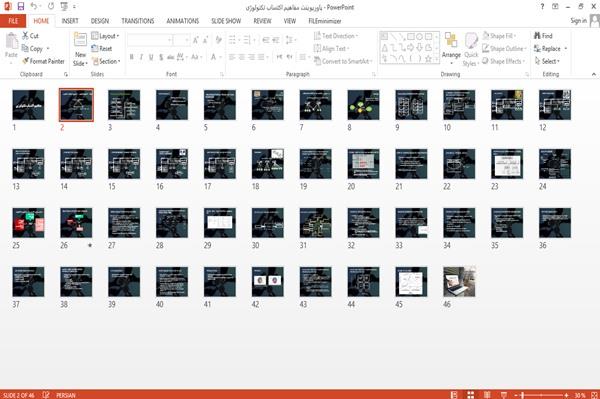This screenshot has height=399, width=600.
Task: Select the star shape in shapes gallery
Action: [428, 59]
